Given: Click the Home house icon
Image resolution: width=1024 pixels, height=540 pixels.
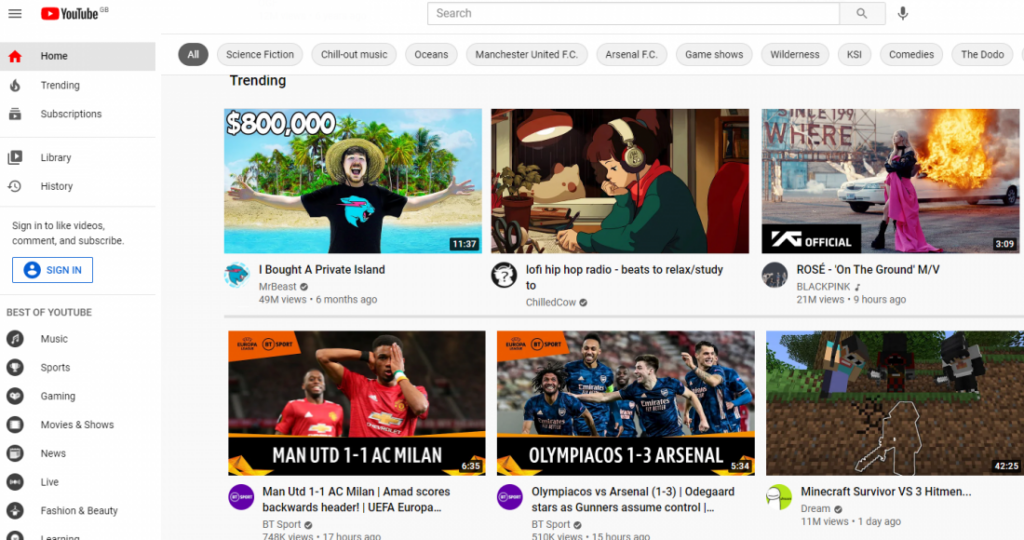Looking at the screenshot, I should pos(15,56).
